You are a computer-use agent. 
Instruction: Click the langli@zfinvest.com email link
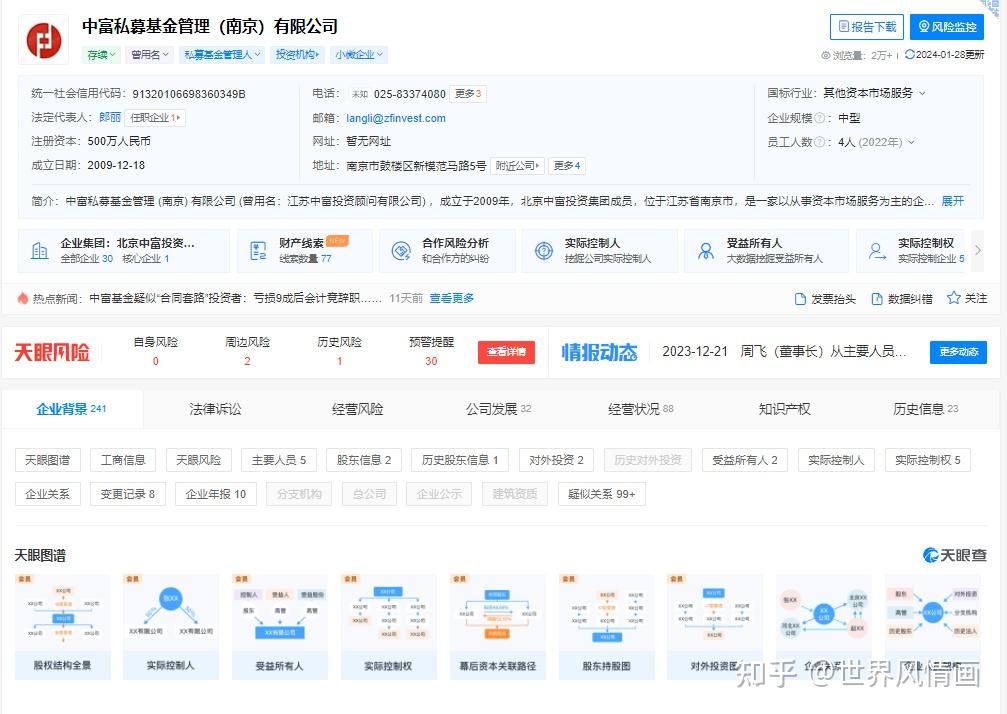click(x=396, y=118)
